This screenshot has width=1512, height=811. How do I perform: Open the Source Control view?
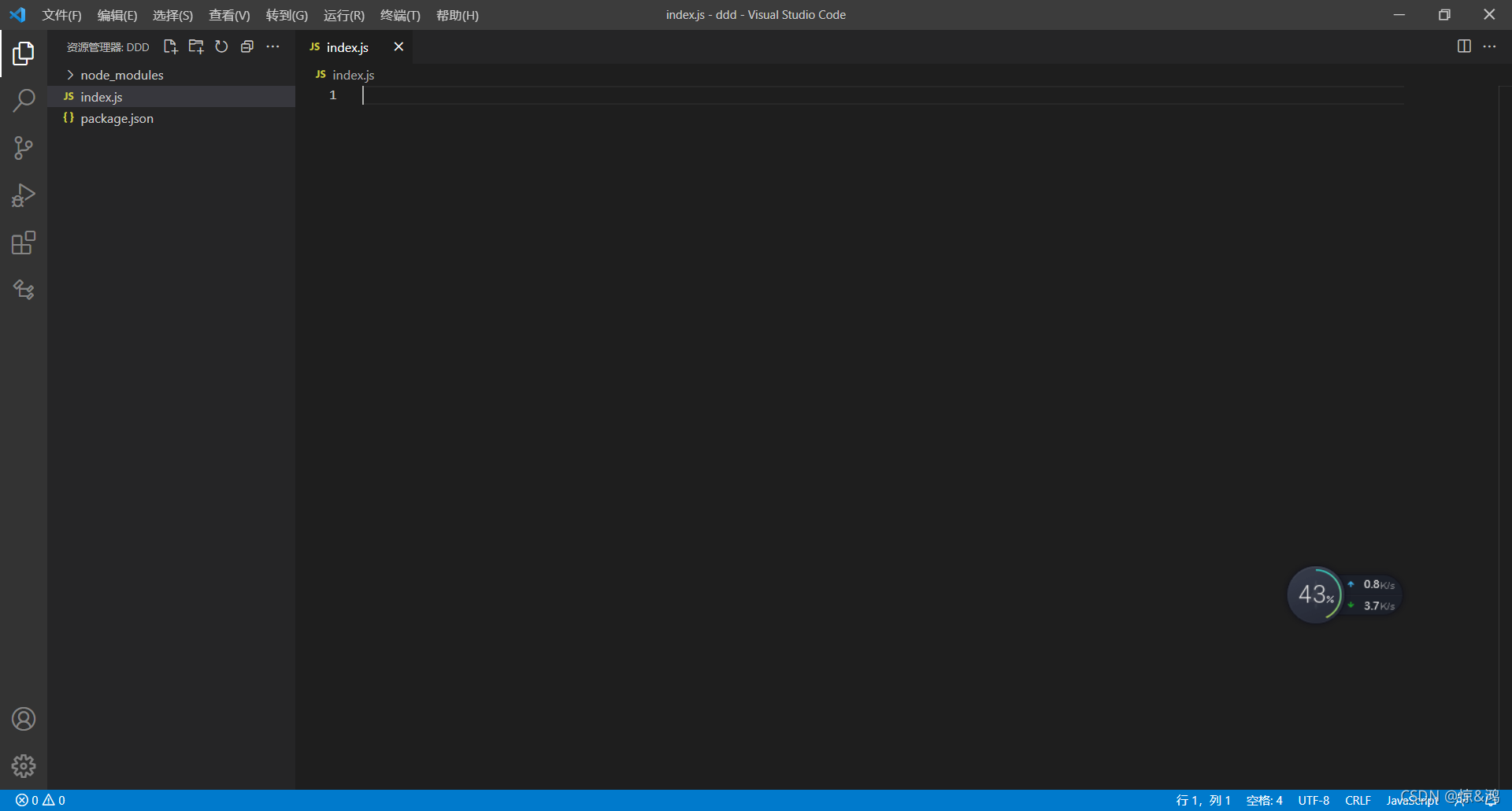(x=24, y=148)
